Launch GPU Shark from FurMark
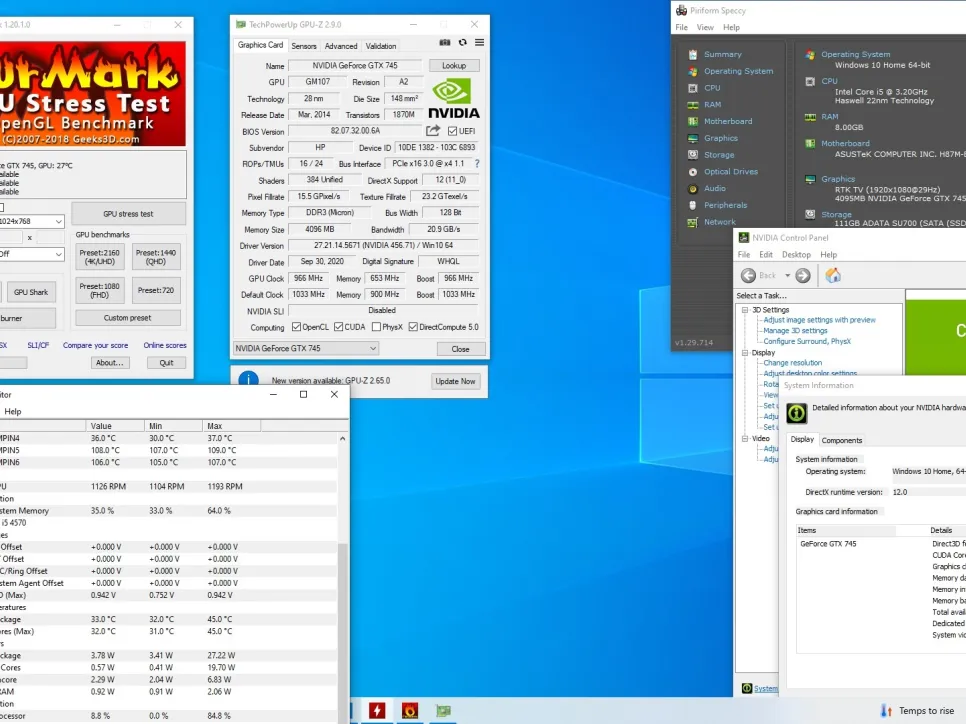Viewport: 966px width, 724px height. coord(31,292)
